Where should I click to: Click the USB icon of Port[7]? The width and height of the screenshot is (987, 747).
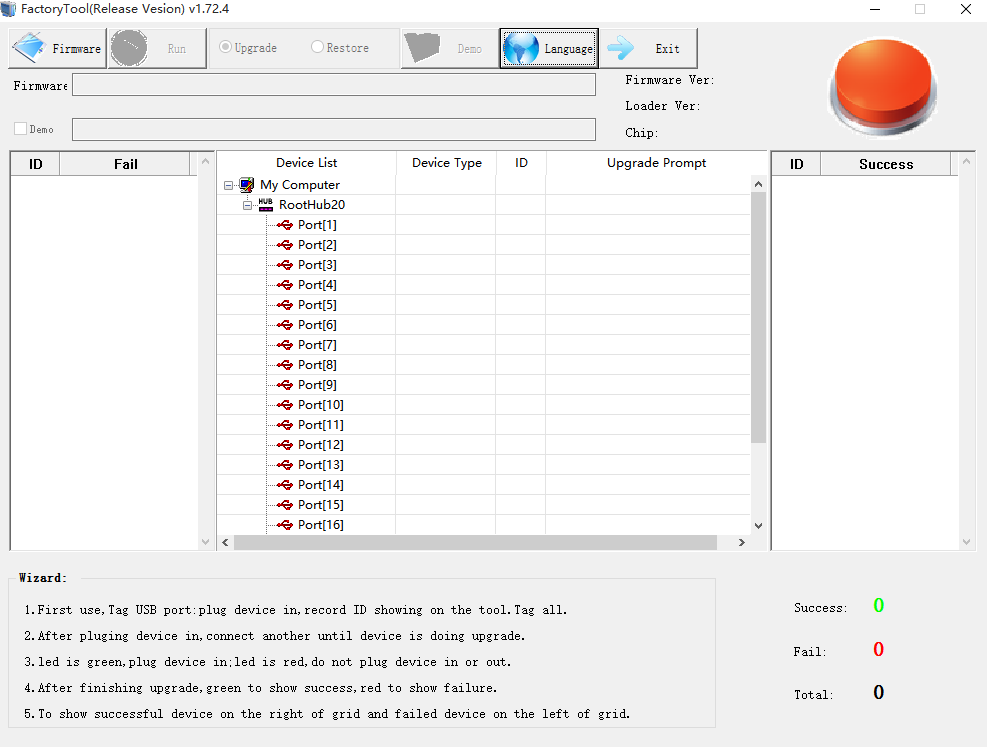pos(285,345)
